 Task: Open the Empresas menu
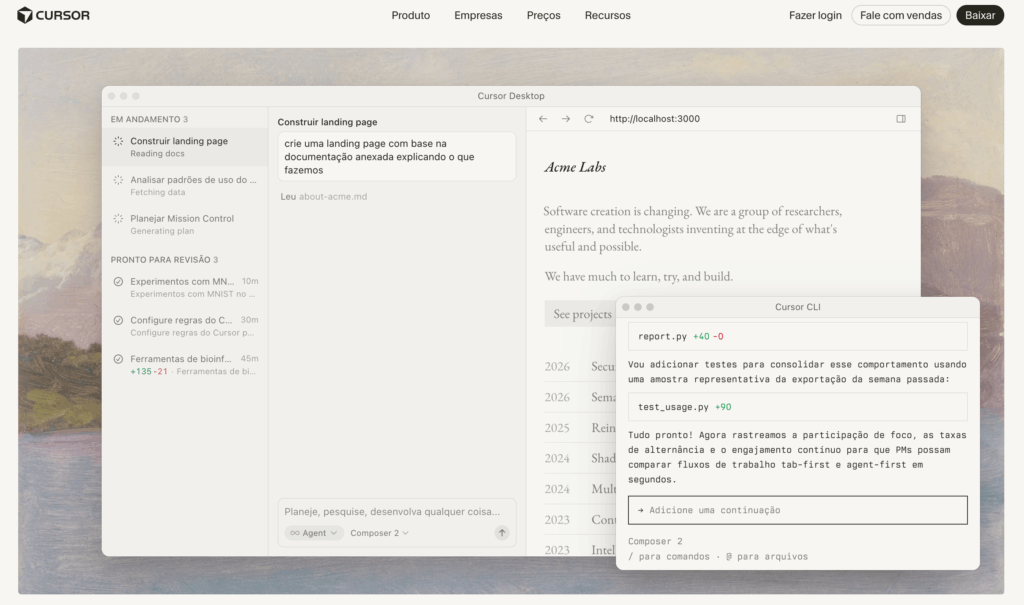tap(478, 15)
